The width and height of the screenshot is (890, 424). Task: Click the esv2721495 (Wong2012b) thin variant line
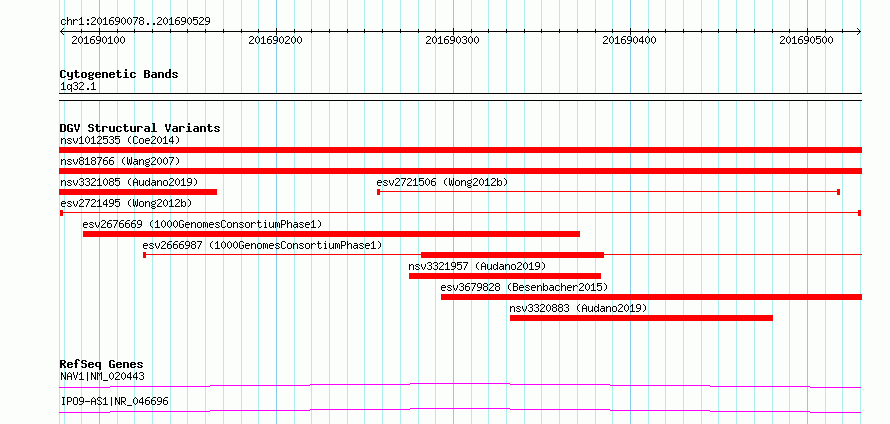tap(460, 213)
